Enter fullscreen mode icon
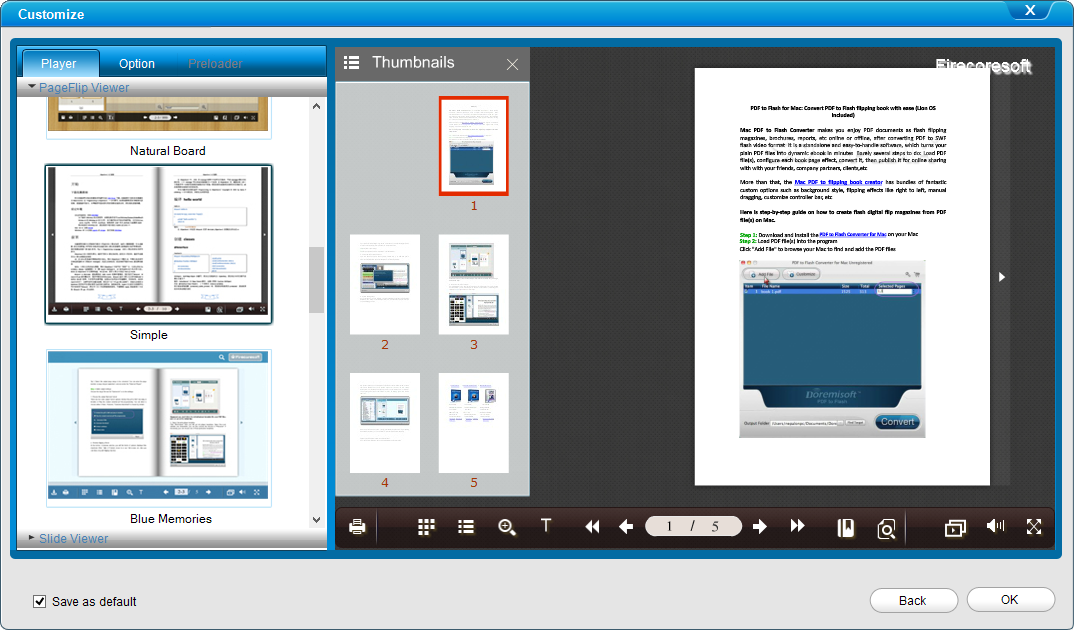The image size is (1074, 630). pos(1034,526)
